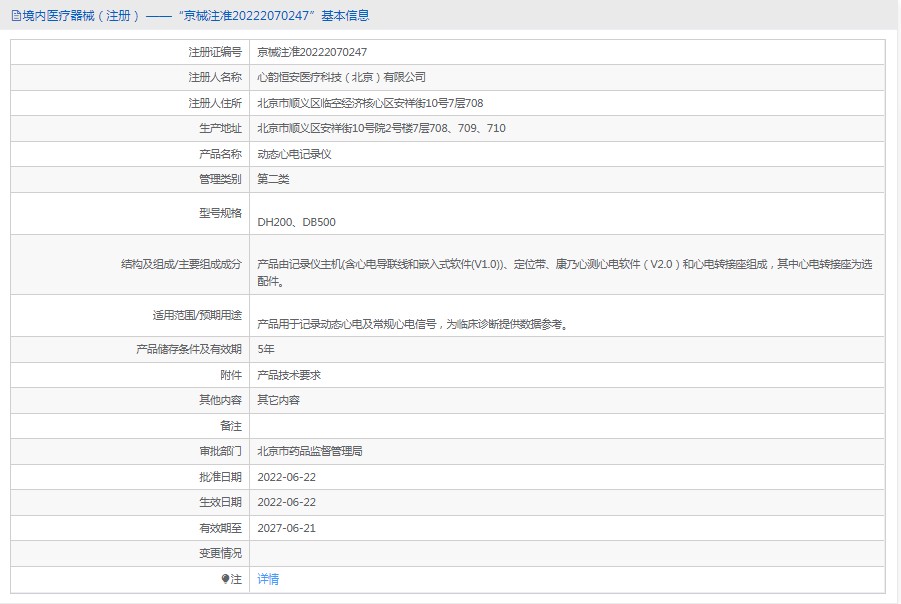This screenshot has height=604, width=901.
Task: Select the registrant name 心韵恒安医疗科技（北京）有限公司
Action: point(341,77)
